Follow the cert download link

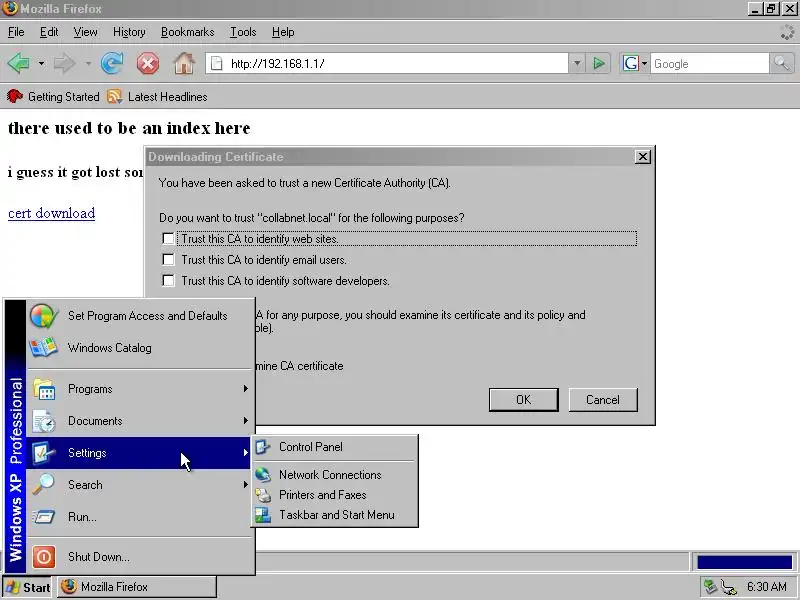coord(52,213)
